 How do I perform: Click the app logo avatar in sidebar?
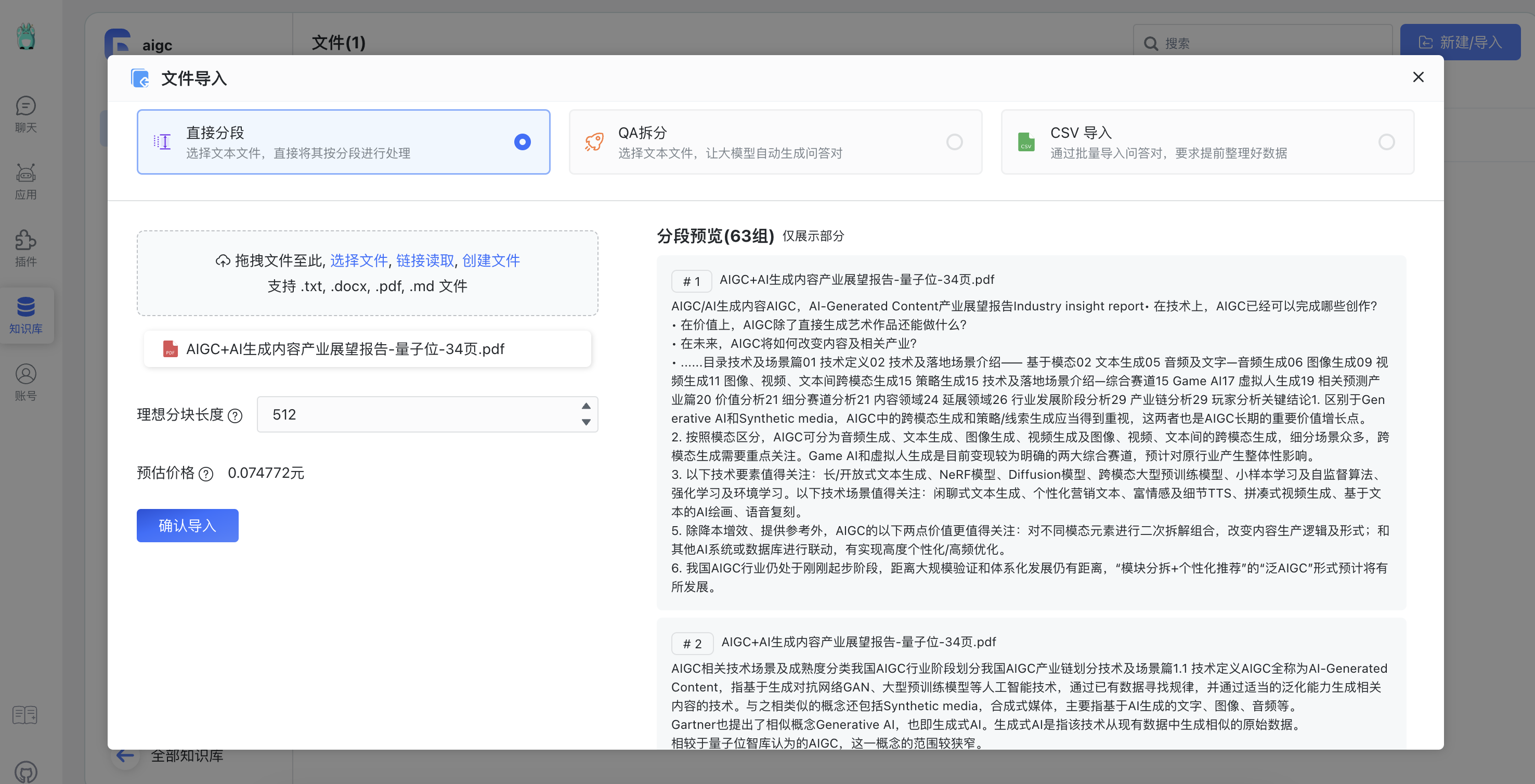[25, 37]
